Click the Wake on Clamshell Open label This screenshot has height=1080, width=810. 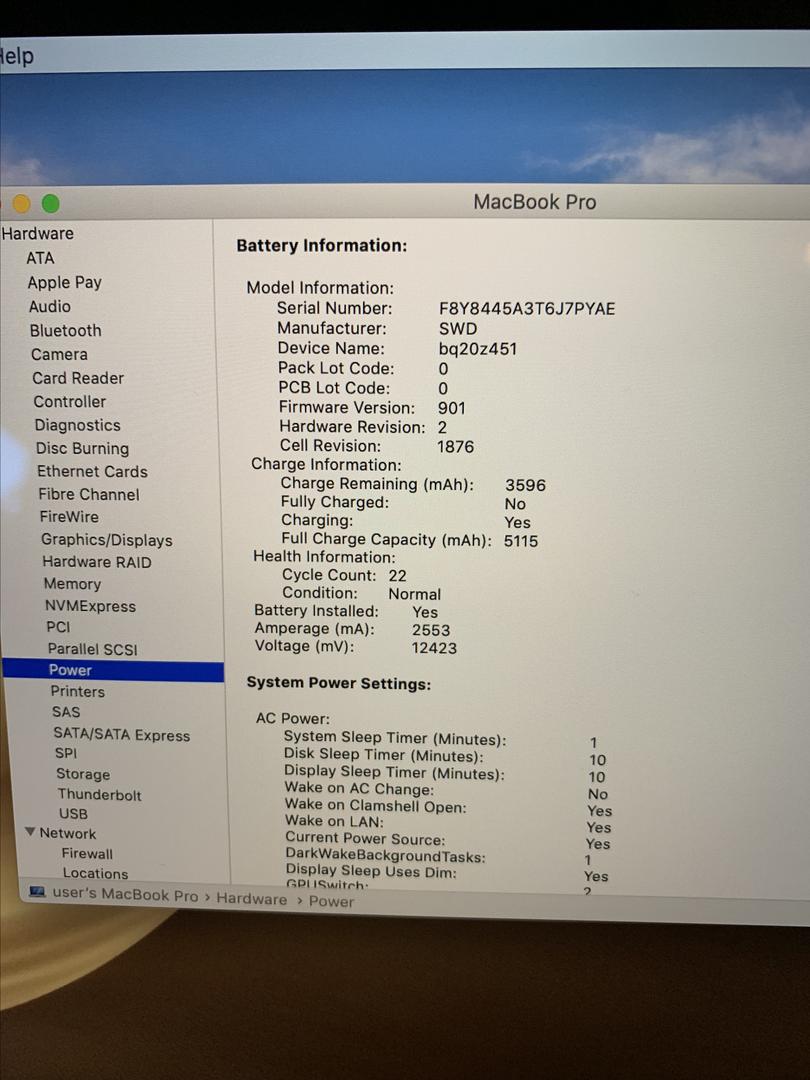click(375, 805)
